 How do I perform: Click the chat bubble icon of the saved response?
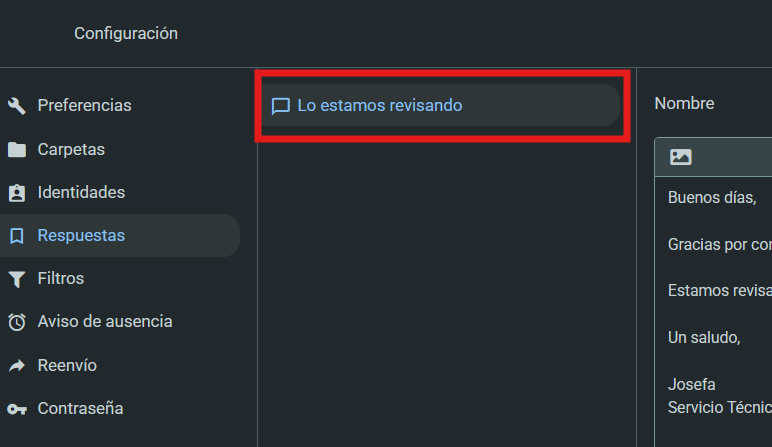pyautogui.click(x=281, y=105)
